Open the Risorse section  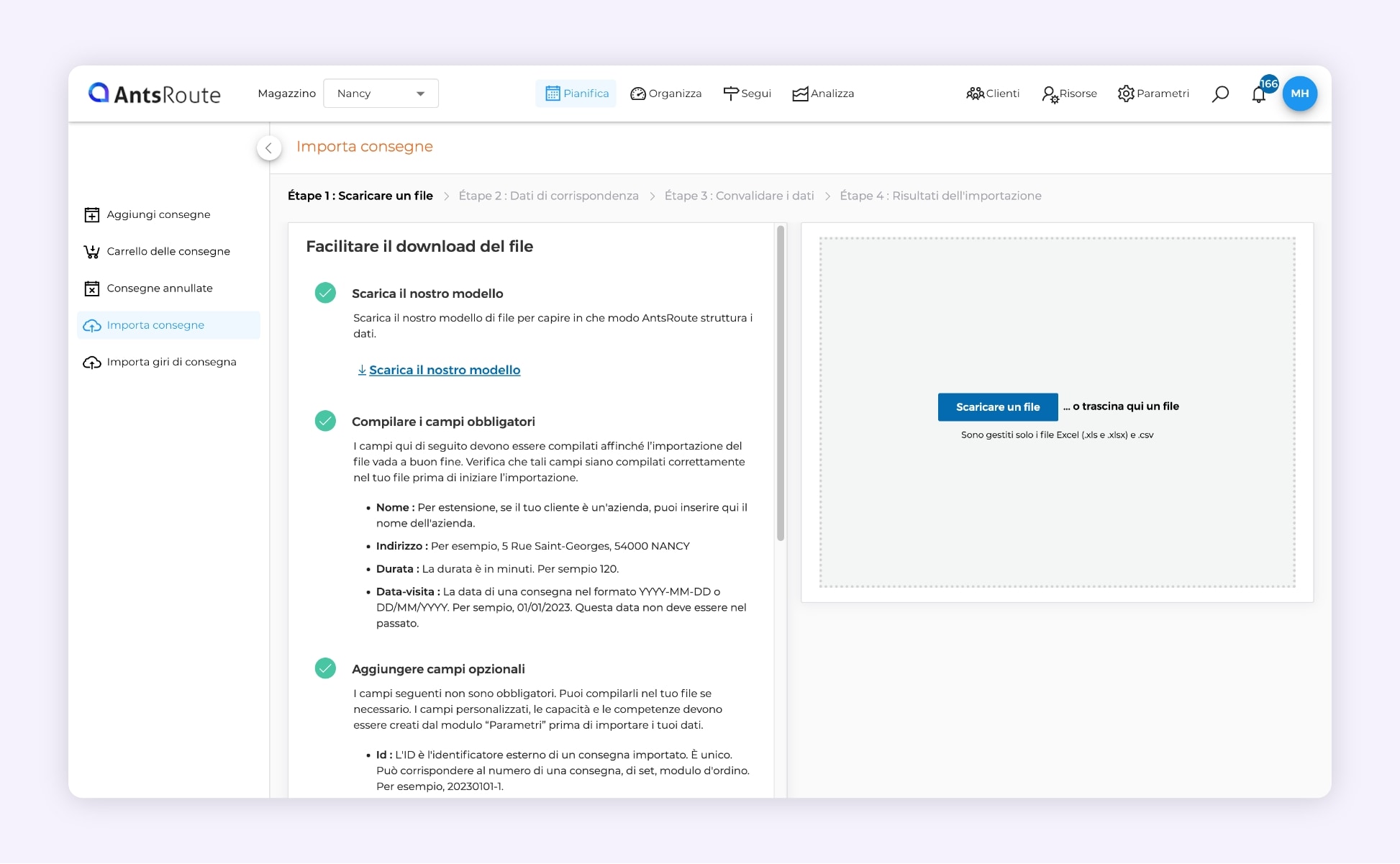pyautogui.click(x=1069, y=93)
